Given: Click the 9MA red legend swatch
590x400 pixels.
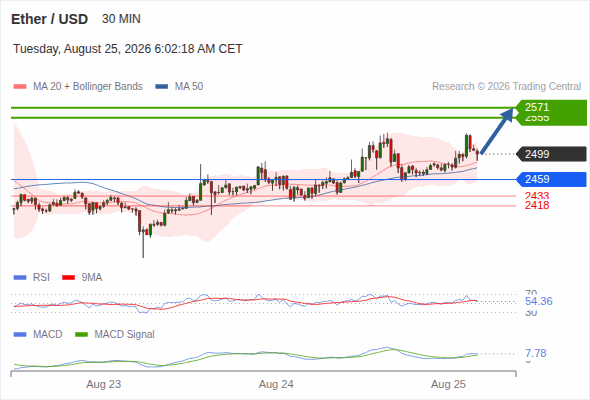Looking at the screenshot, I should 68,278.
